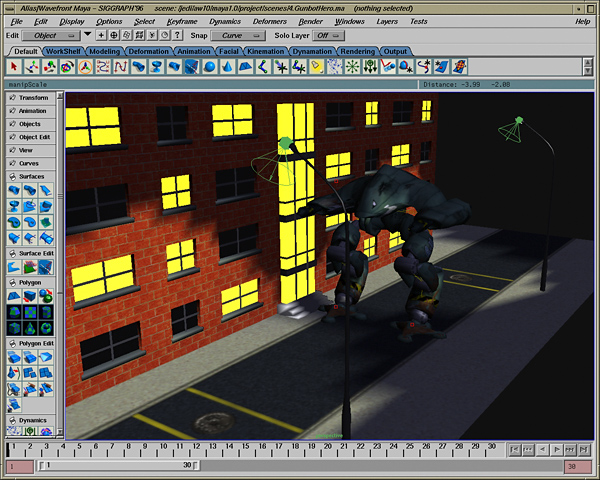600x480 pixels.
Task: Click the play backward button
Action: tap(543, 449)
